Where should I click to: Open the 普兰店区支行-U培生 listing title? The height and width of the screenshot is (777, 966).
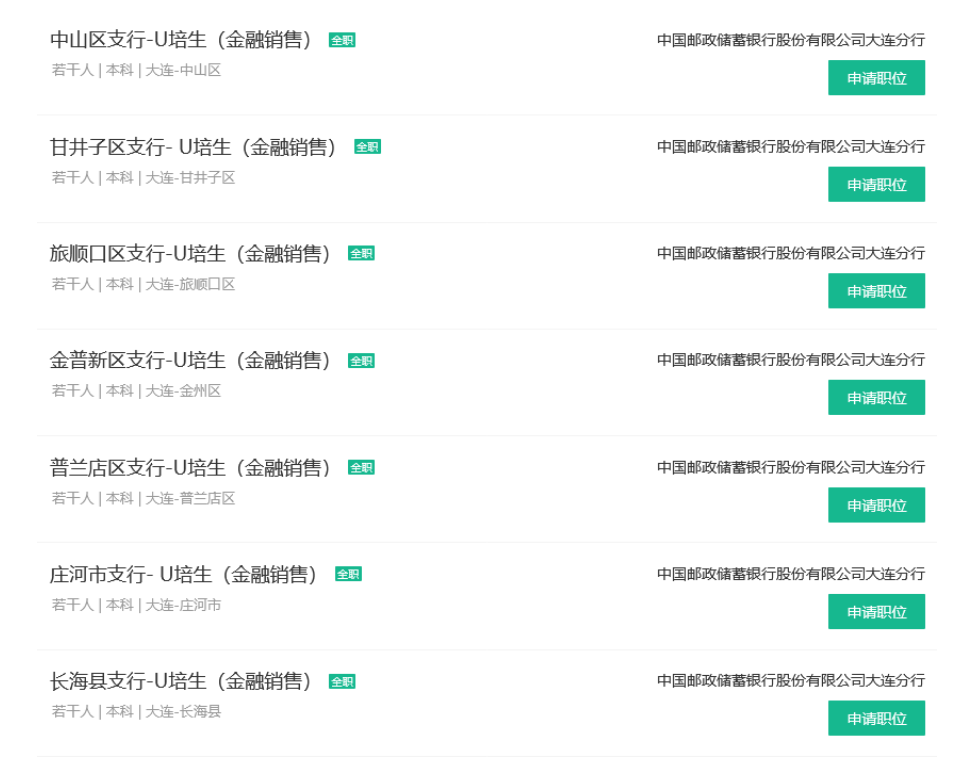[191, 467]
